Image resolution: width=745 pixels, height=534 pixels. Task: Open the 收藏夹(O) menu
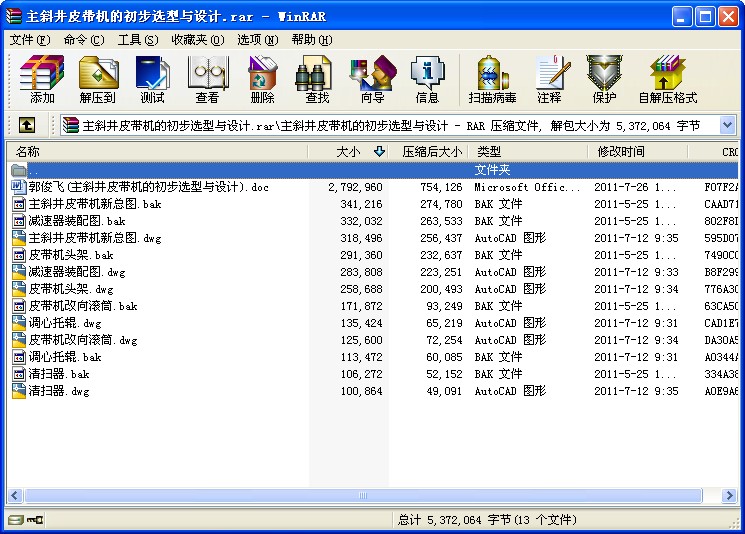(198, 40)
